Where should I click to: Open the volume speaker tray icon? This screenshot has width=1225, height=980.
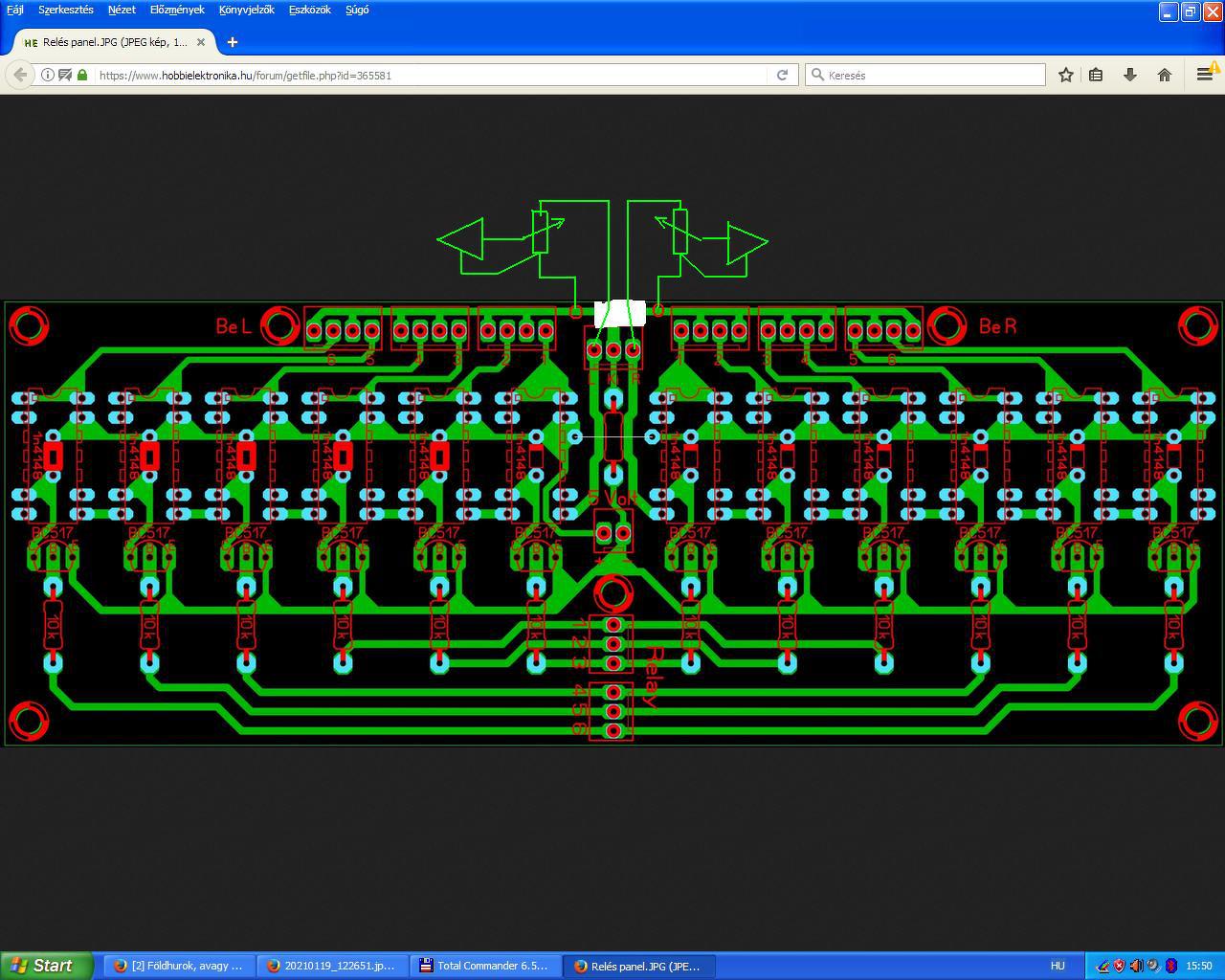(x=1136, y=966)
